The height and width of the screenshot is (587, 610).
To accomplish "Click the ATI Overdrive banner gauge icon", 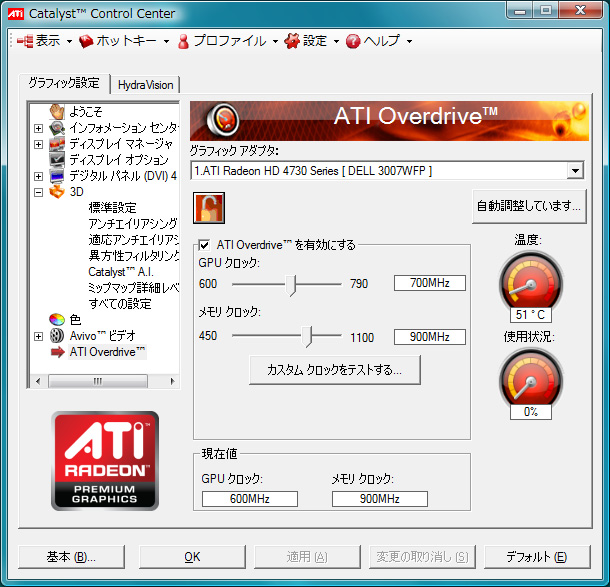I will pos(223,120).
